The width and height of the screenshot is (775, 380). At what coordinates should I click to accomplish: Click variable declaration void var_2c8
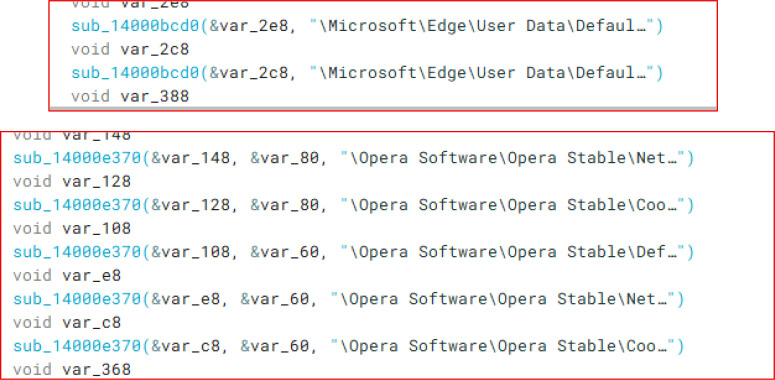[130, 49]
